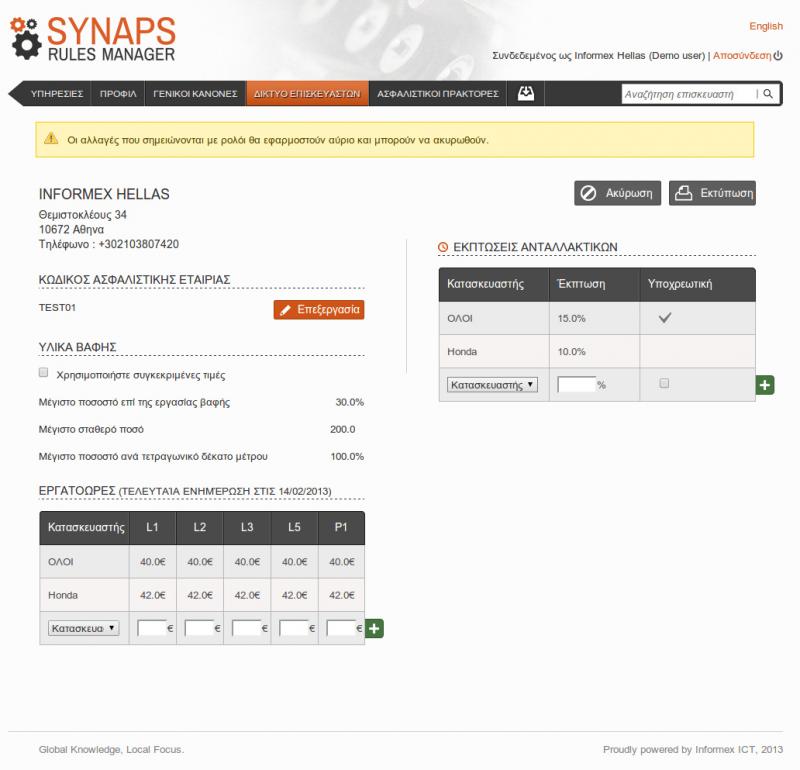Click the checkmark in the ΟΛΟΙ discount row

click(x=664, y=318)
